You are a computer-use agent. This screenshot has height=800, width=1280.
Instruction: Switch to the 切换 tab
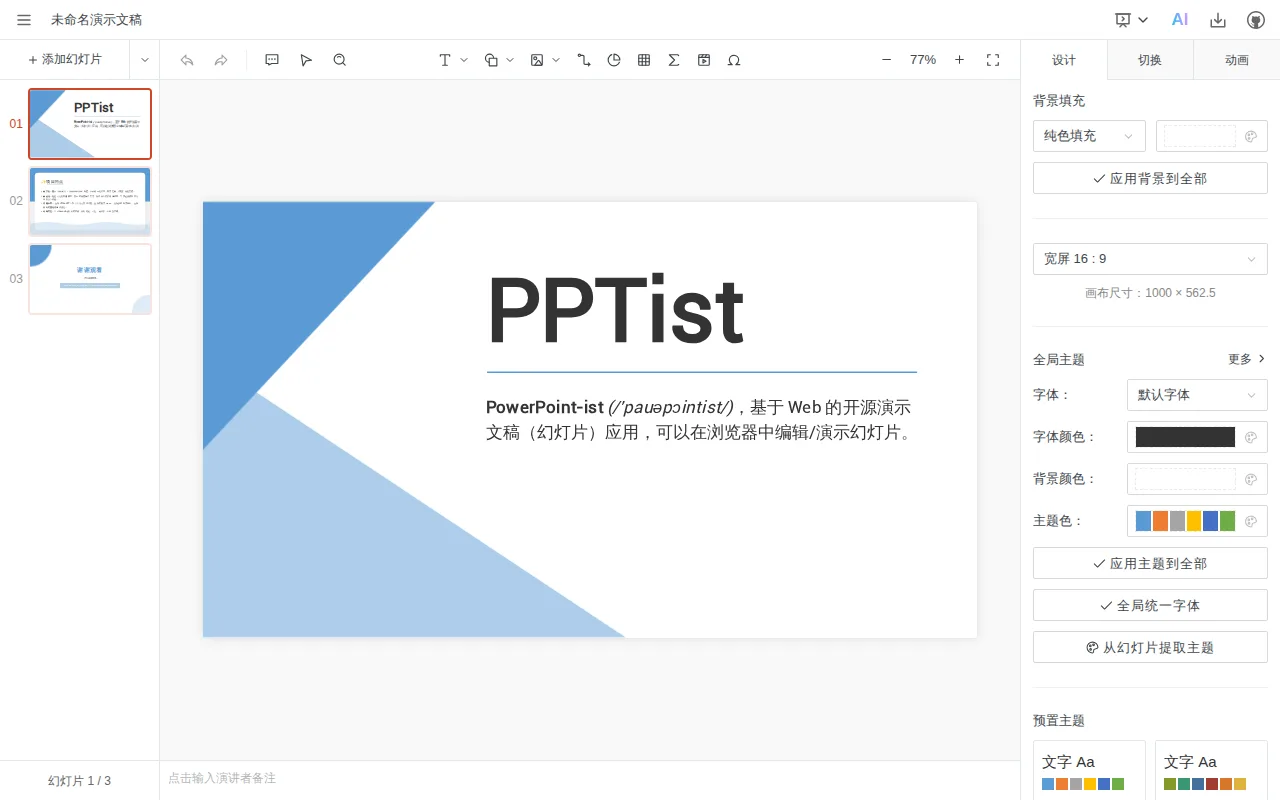[1150, 60]
